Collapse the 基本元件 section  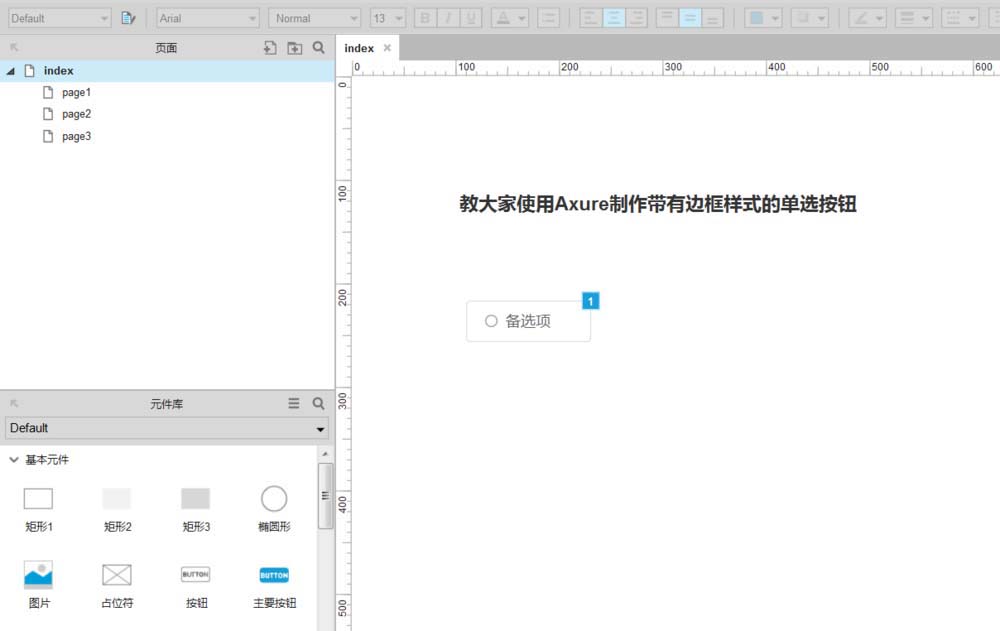pos(14,459)
